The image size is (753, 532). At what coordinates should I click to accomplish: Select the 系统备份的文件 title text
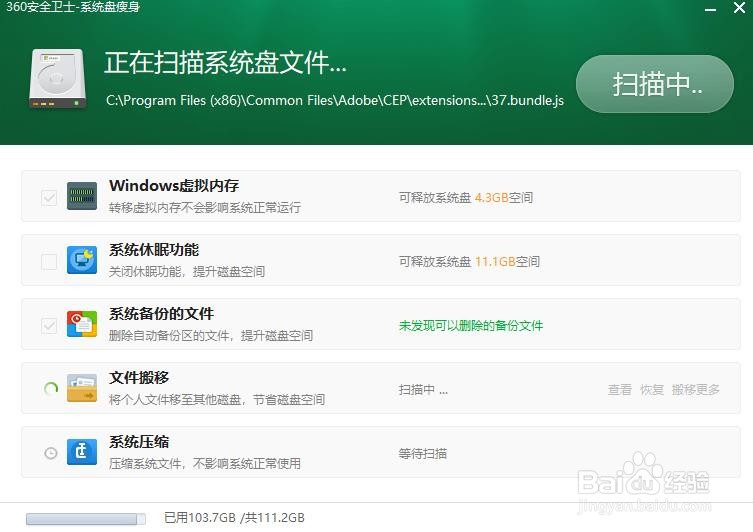[161, 314]
